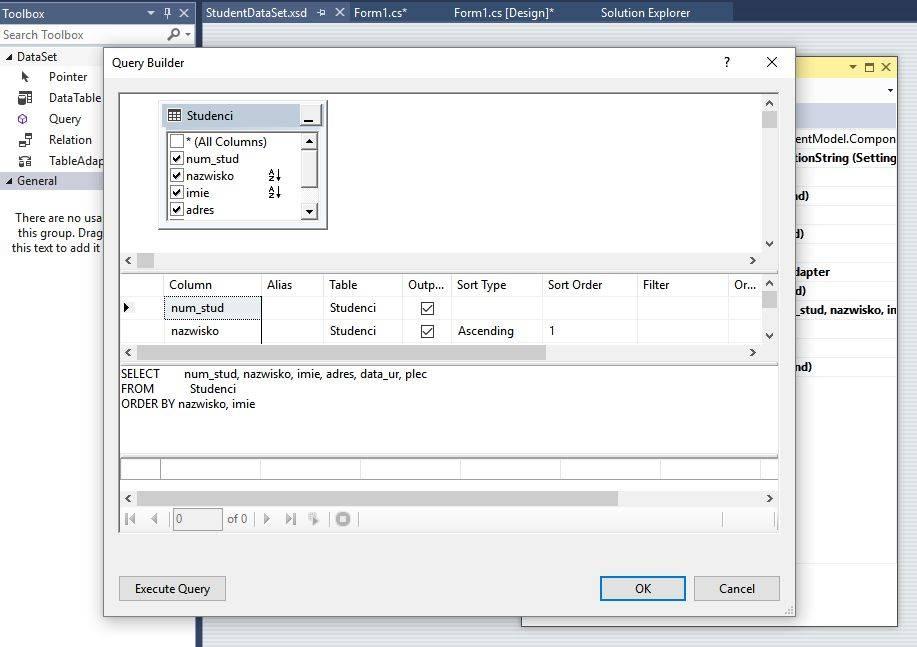
Task: Cancel the Query Builder dialog
Action: [x=737, y=589]
